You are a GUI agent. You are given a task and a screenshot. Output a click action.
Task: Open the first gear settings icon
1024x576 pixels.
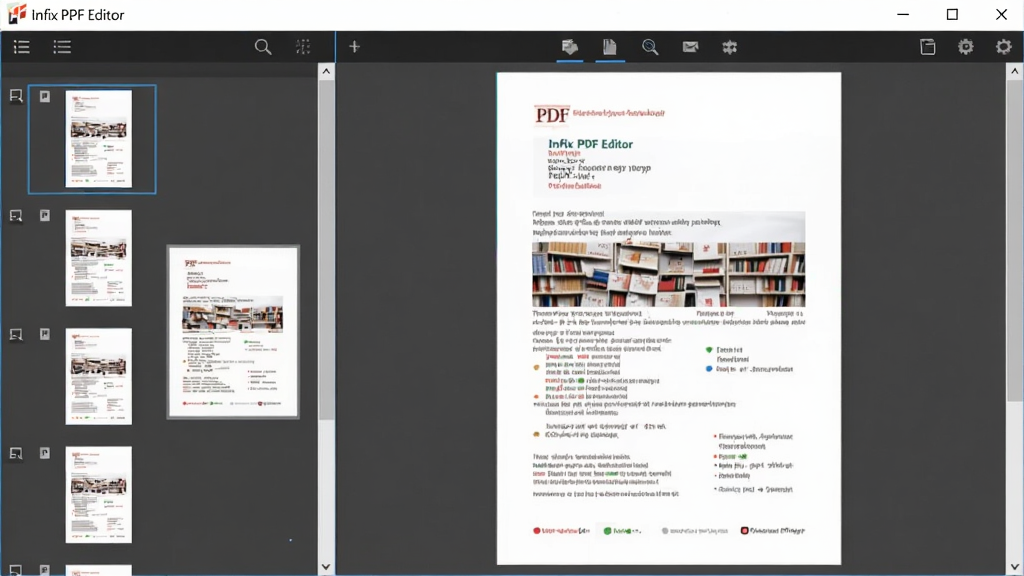coord(965,47)
